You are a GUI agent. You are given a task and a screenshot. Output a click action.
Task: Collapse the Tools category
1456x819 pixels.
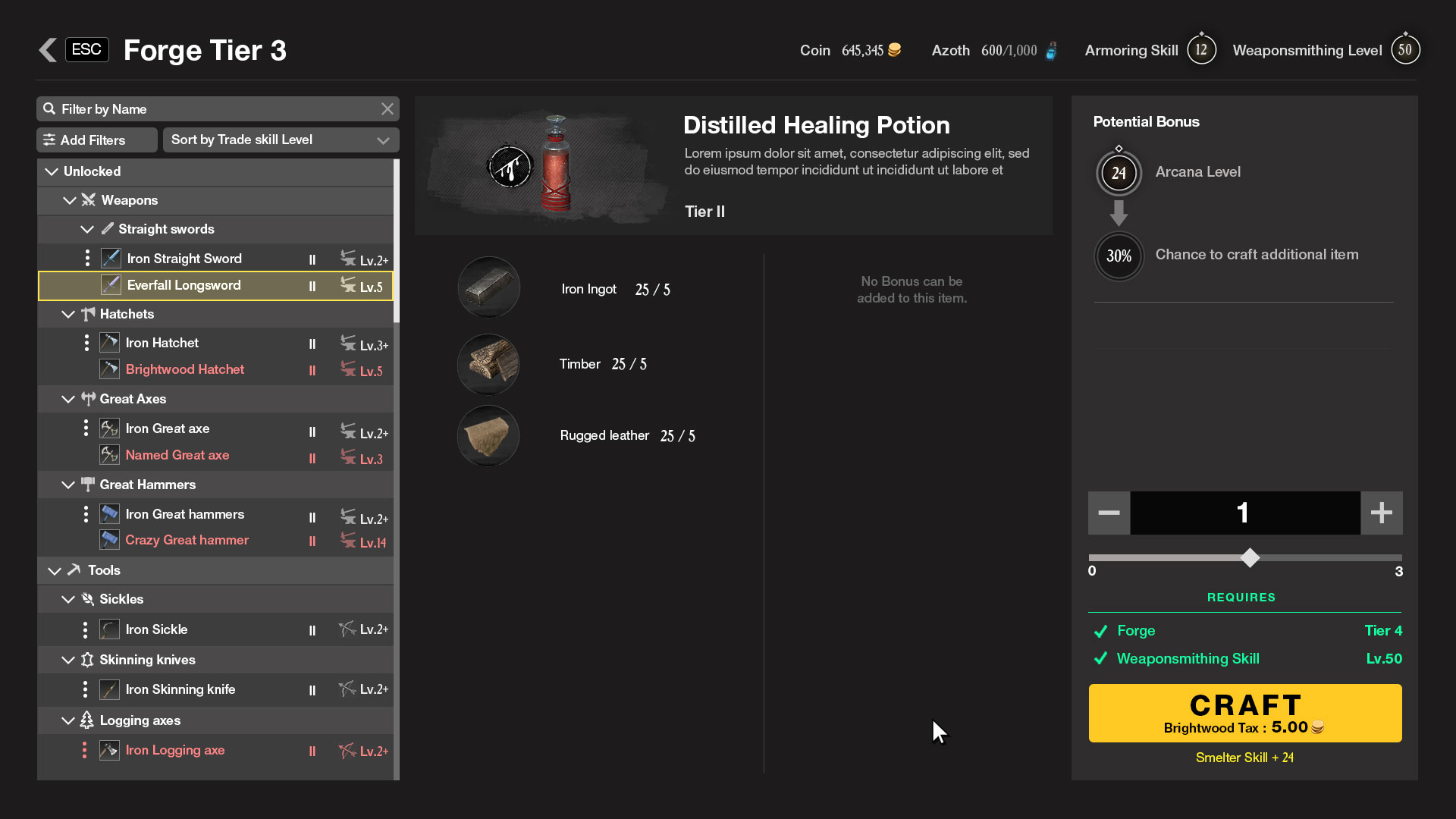tap(54, 570)
